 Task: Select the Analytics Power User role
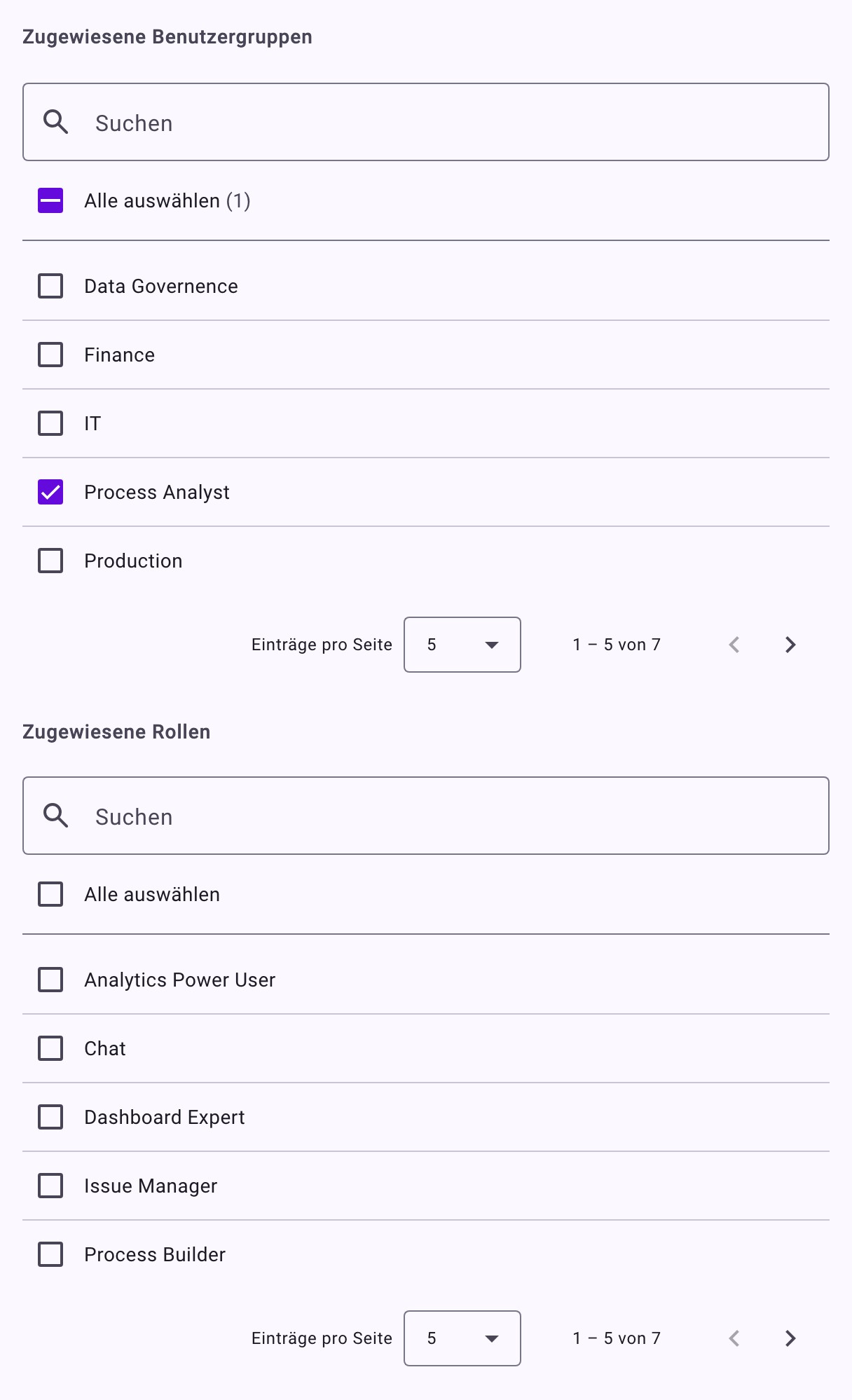[x=50, y=980]
